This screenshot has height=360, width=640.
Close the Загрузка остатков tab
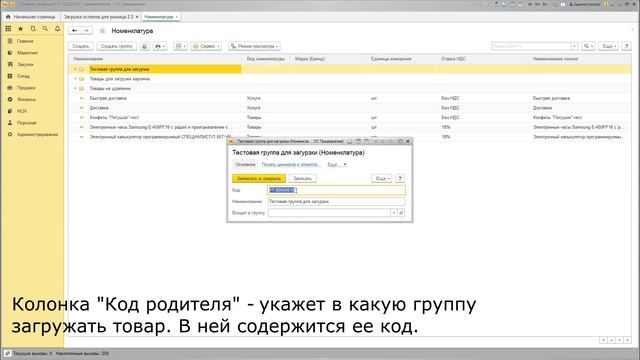tap(137, 17)
